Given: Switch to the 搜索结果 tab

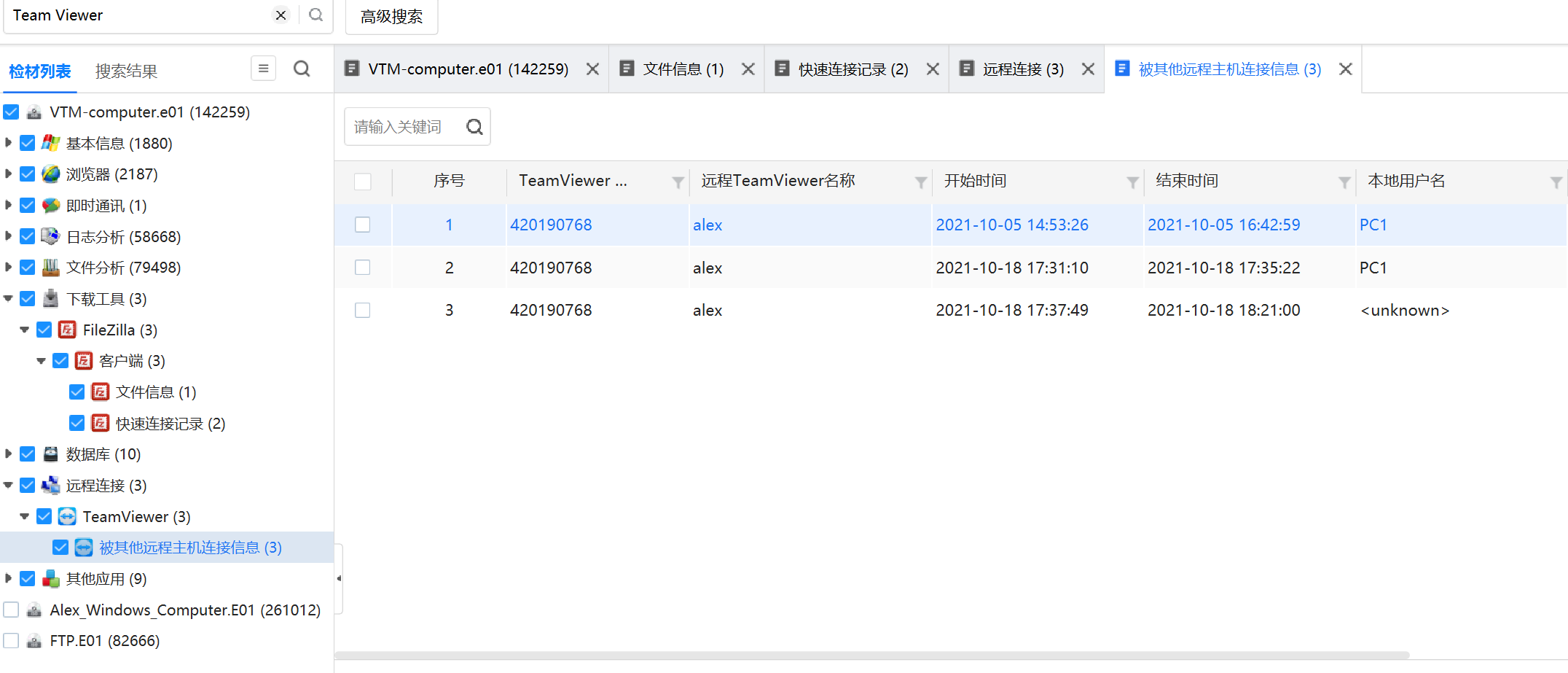Looking at the screenshot, I should 126,71.
